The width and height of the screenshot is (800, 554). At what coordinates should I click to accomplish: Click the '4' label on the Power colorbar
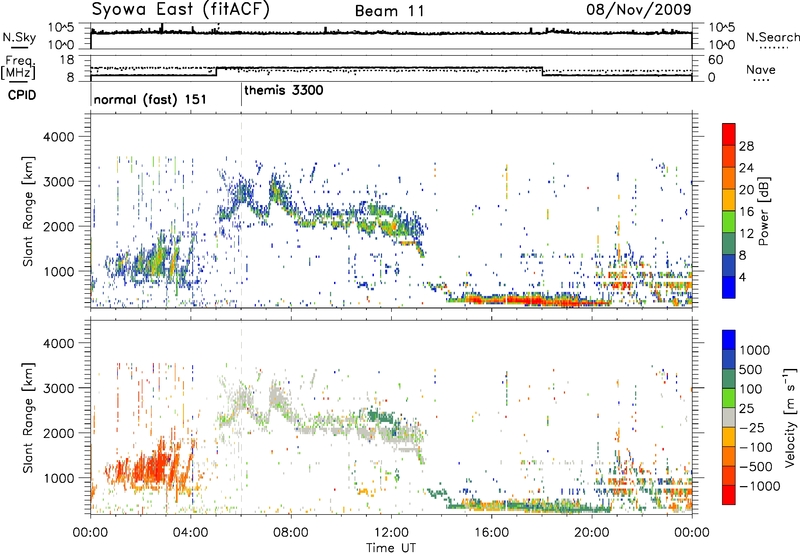742,277
